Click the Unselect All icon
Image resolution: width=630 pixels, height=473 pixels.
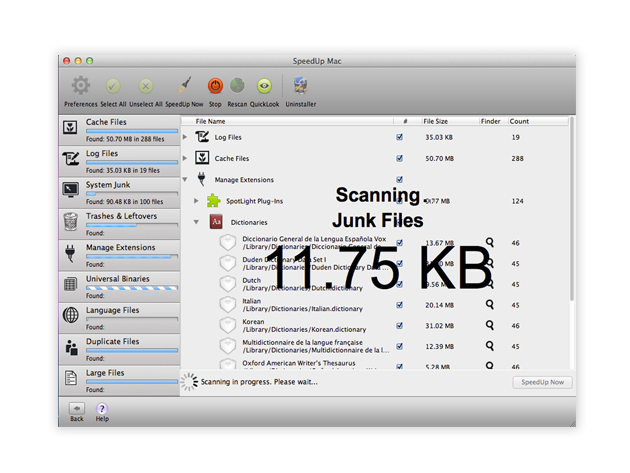pos(146,86)
